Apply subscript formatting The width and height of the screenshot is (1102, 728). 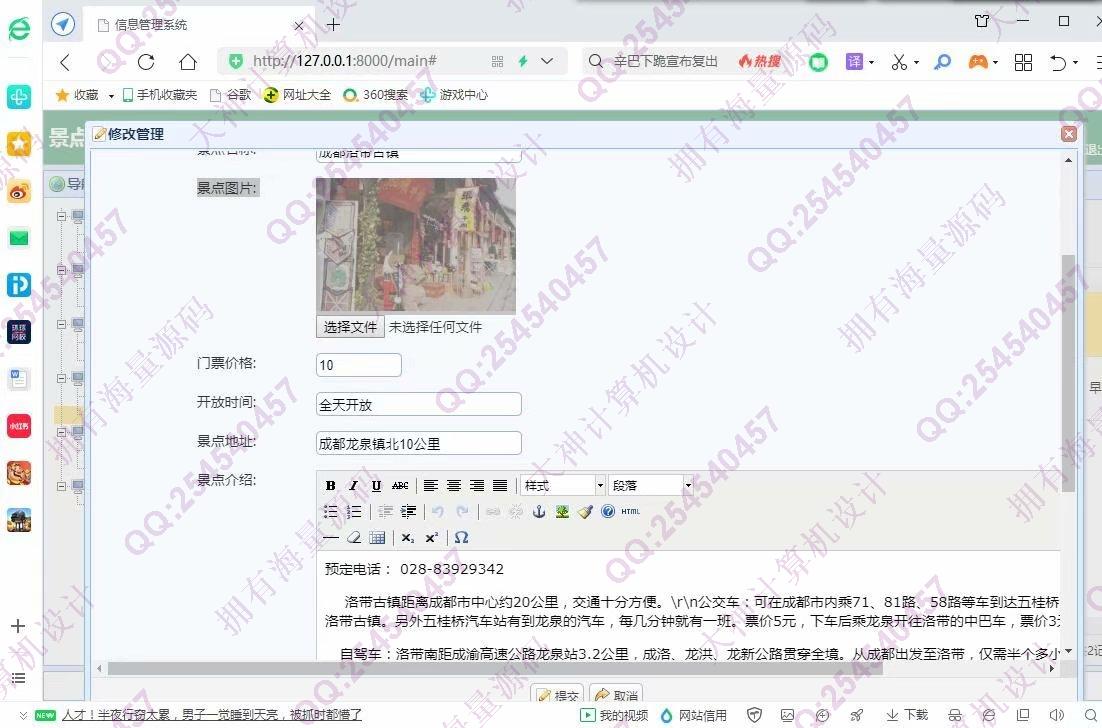(408, 538)
